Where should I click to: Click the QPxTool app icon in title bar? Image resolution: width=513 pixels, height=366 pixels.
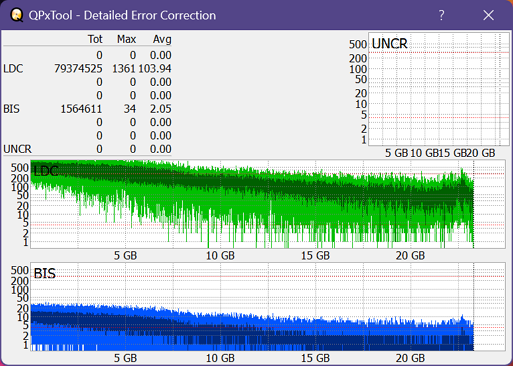point(16,15)
